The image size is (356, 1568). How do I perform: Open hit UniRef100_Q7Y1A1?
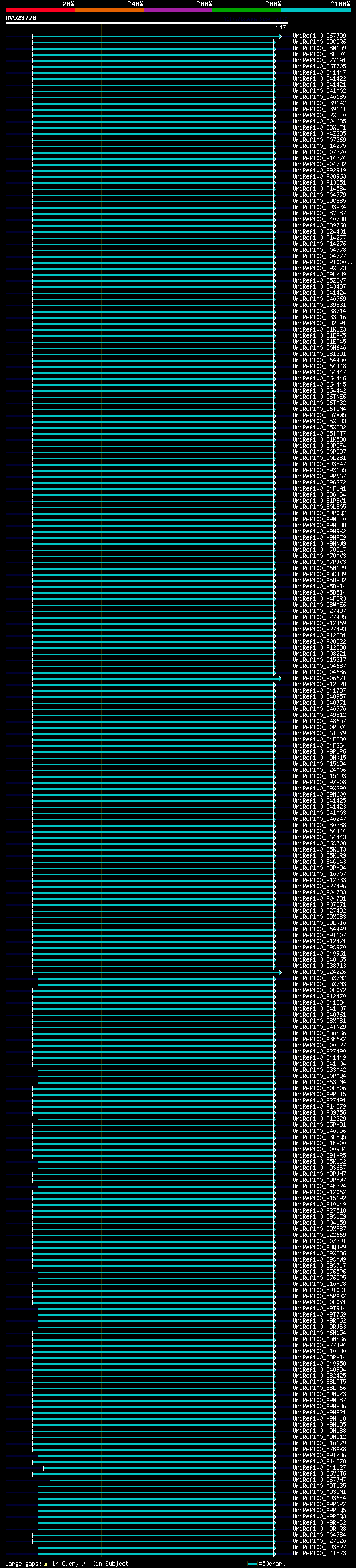[319, 60]
